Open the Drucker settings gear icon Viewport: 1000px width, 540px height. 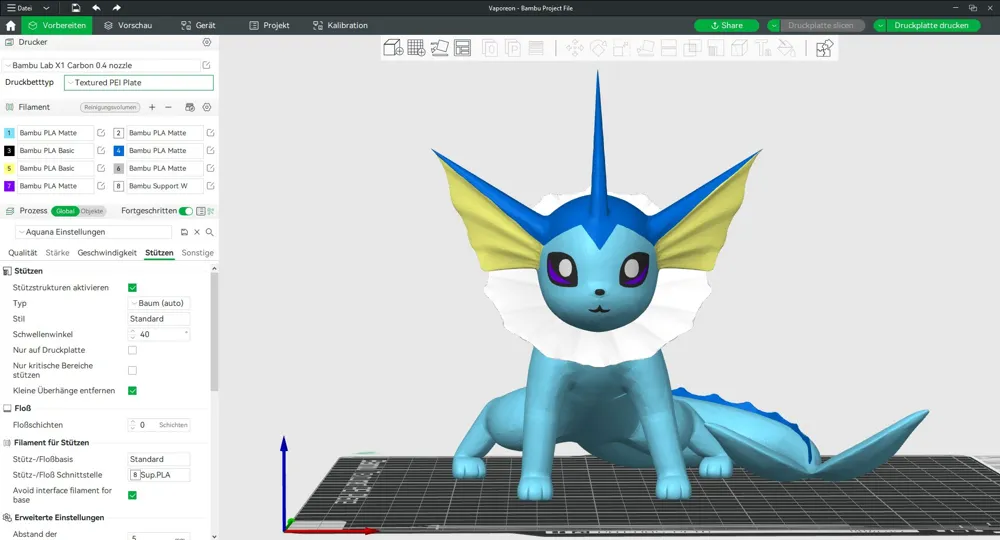(207, 42)
